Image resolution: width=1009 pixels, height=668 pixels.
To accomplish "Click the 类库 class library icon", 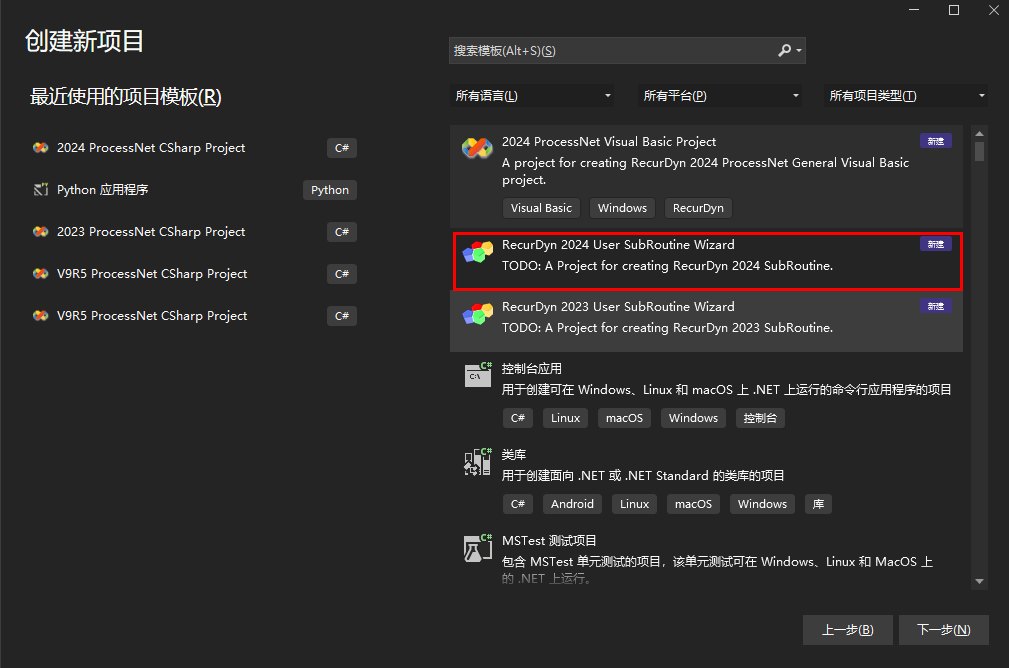I will (x=477, y=461).
